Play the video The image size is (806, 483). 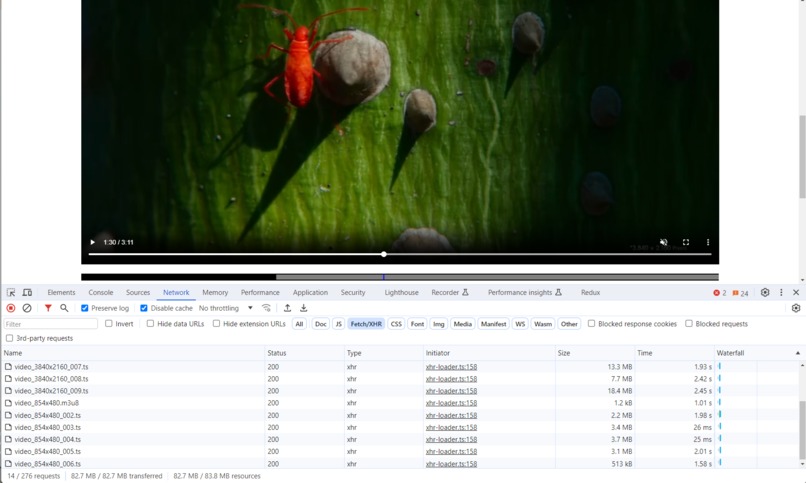coord(93,242)
